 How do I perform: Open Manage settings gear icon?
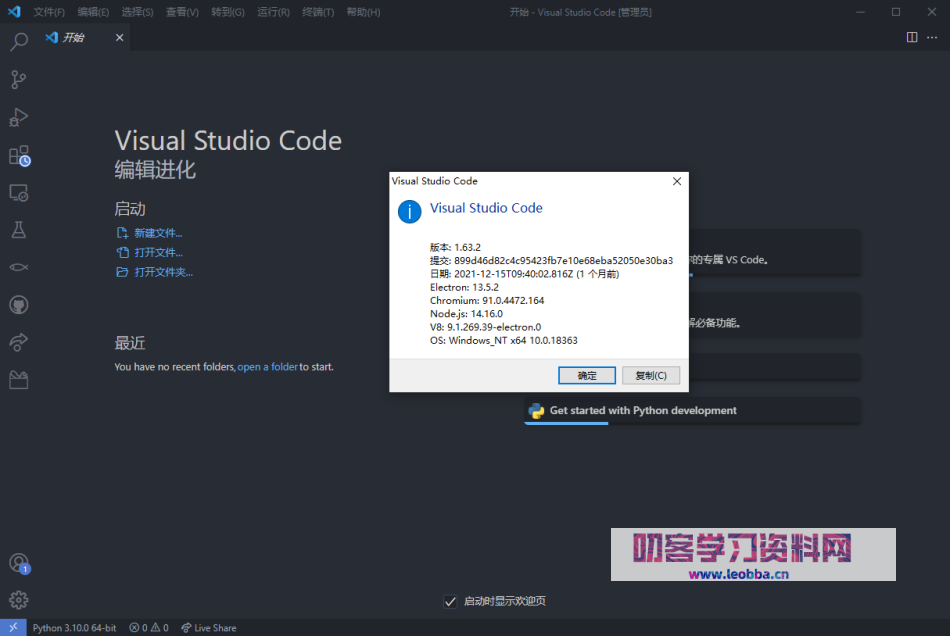coord(19,600)
